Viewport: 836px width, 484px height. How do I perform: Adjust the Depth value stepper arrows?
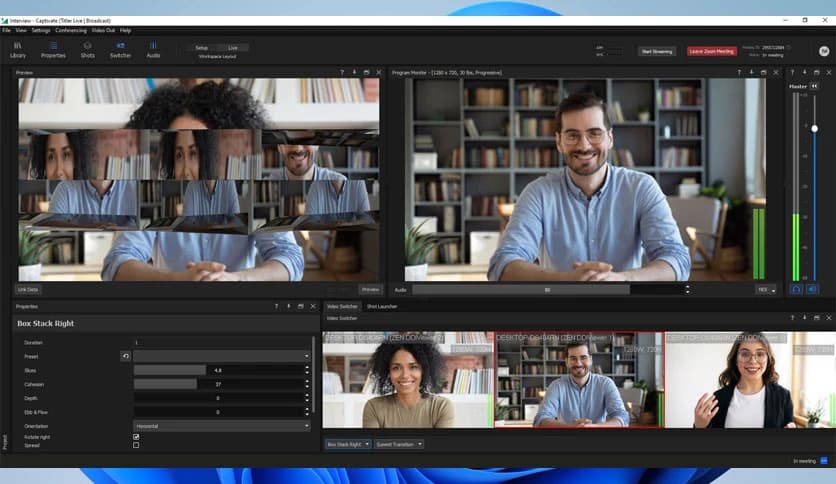click(x=307, y=398)
